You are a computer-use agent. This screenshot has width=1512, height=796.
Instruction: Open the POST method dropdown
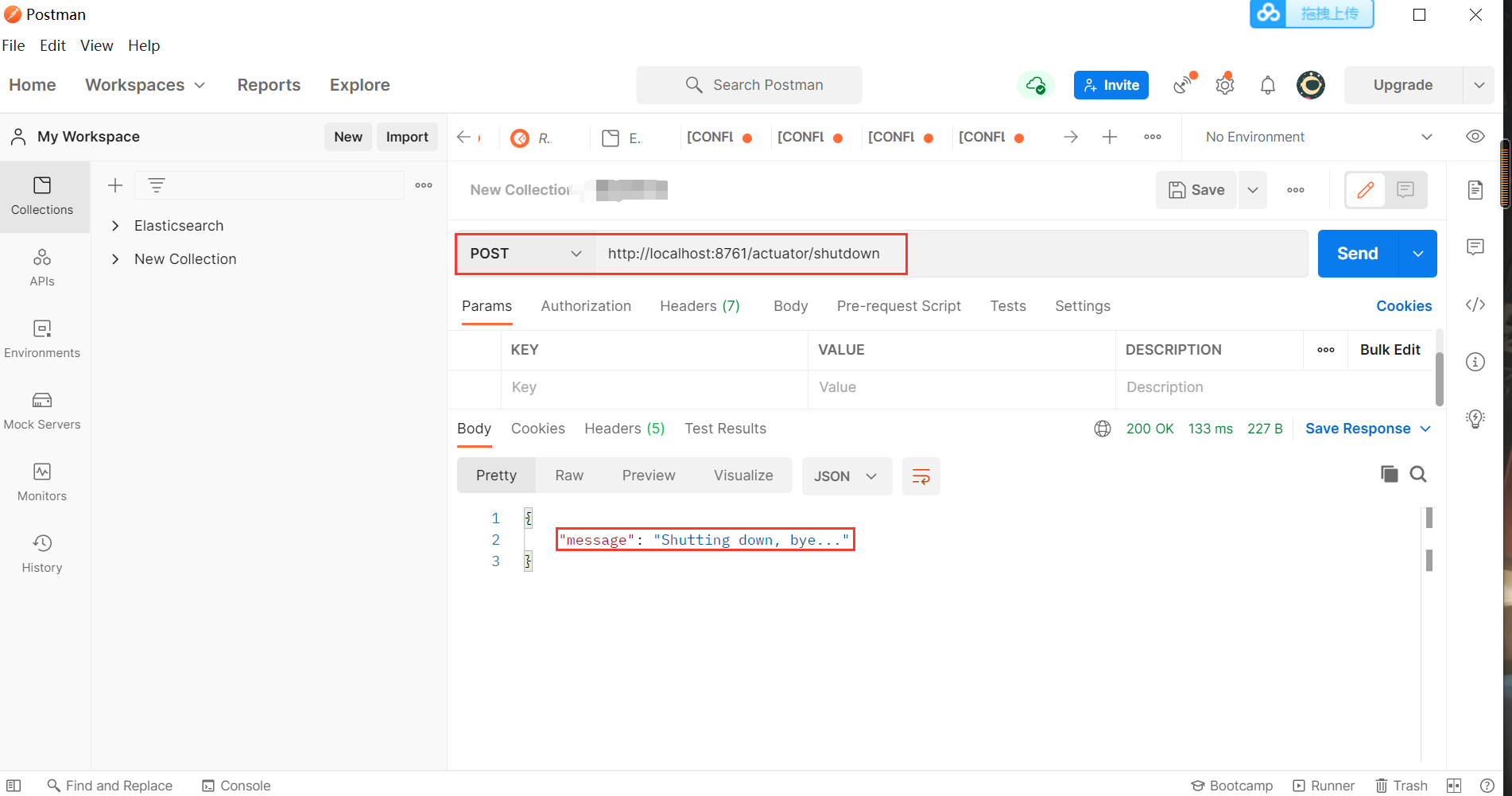pos(525,254)
